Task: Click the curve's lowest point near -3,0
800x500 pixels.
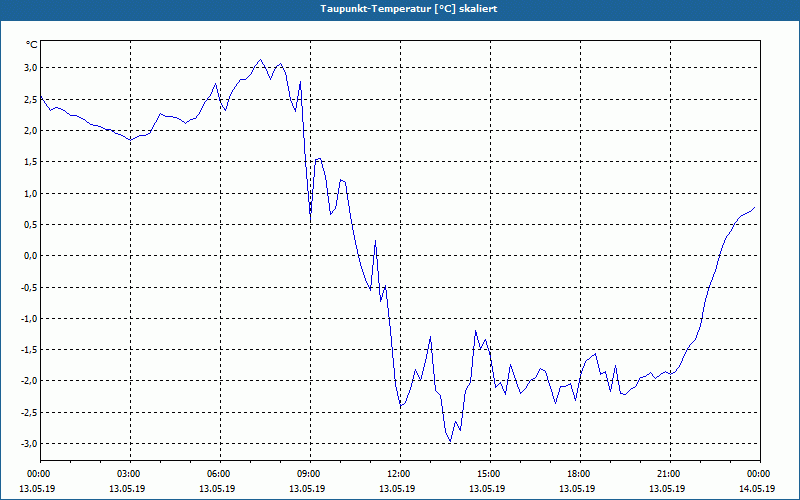Action: point(450,441)
